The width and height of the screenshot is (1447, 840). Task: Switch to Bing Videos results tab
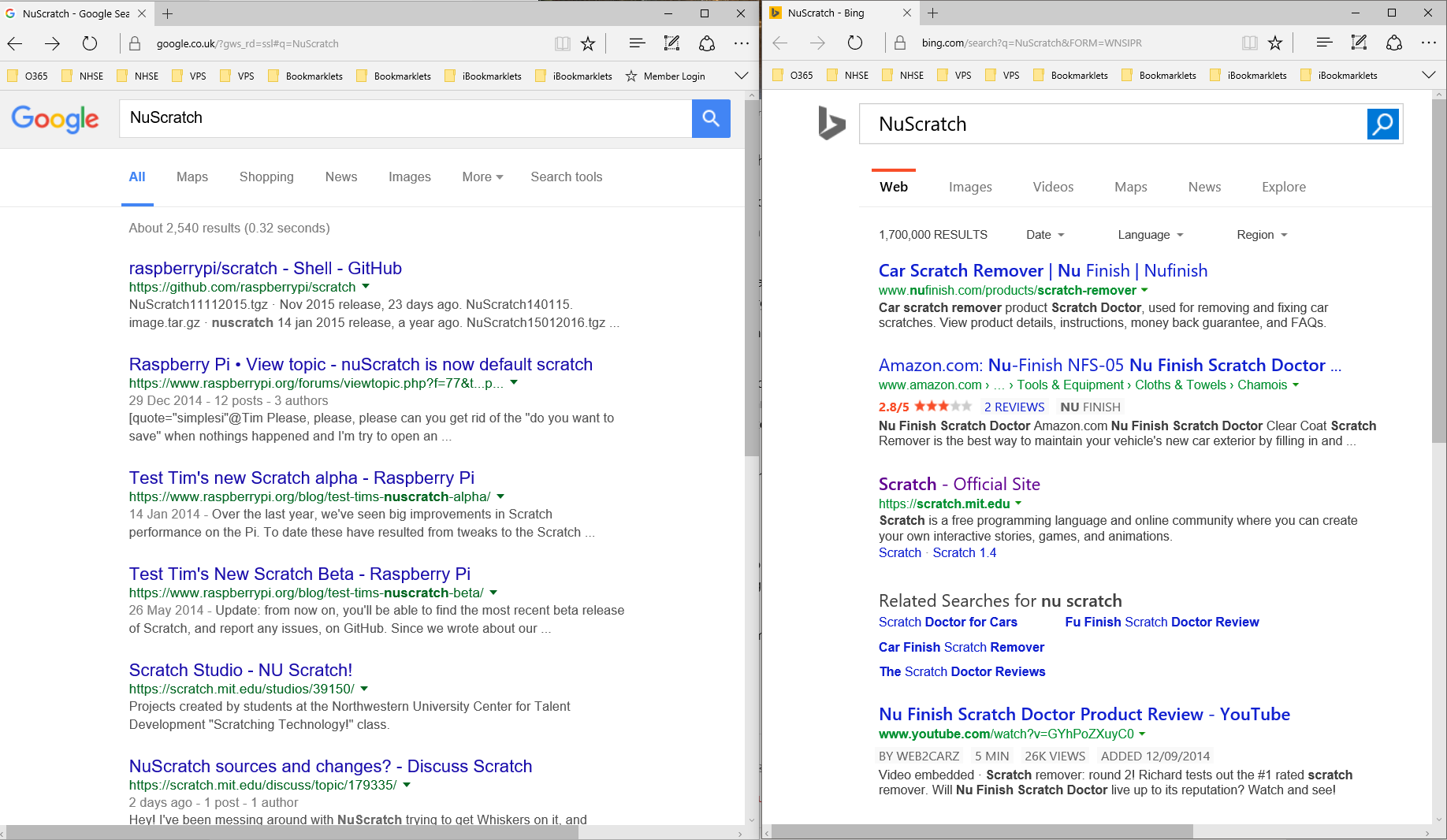(x=1052, y=187)
